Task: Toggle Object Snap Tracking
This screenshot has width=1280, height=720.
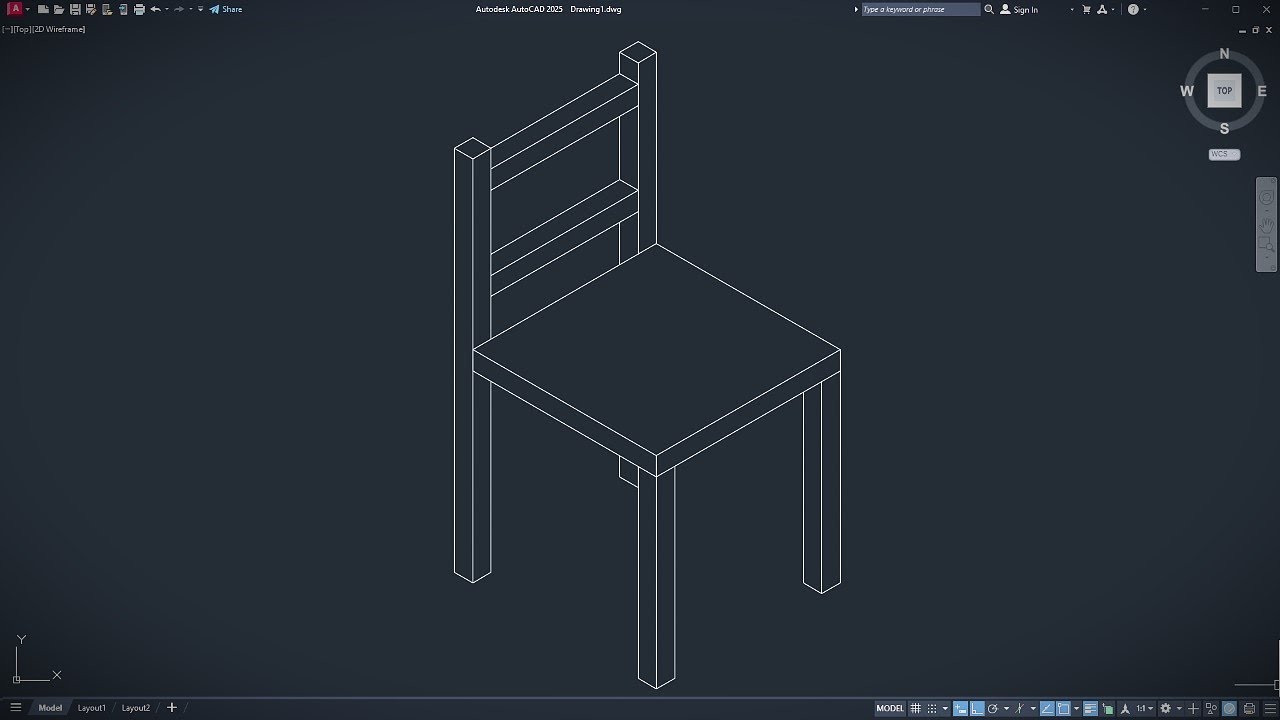Action: click(x=1047, y=708)
